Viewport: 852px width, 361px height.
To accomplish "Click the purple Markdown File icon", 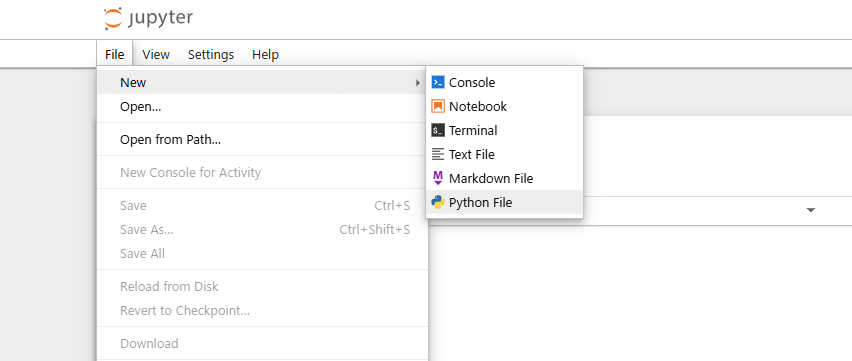I will 438,178.
